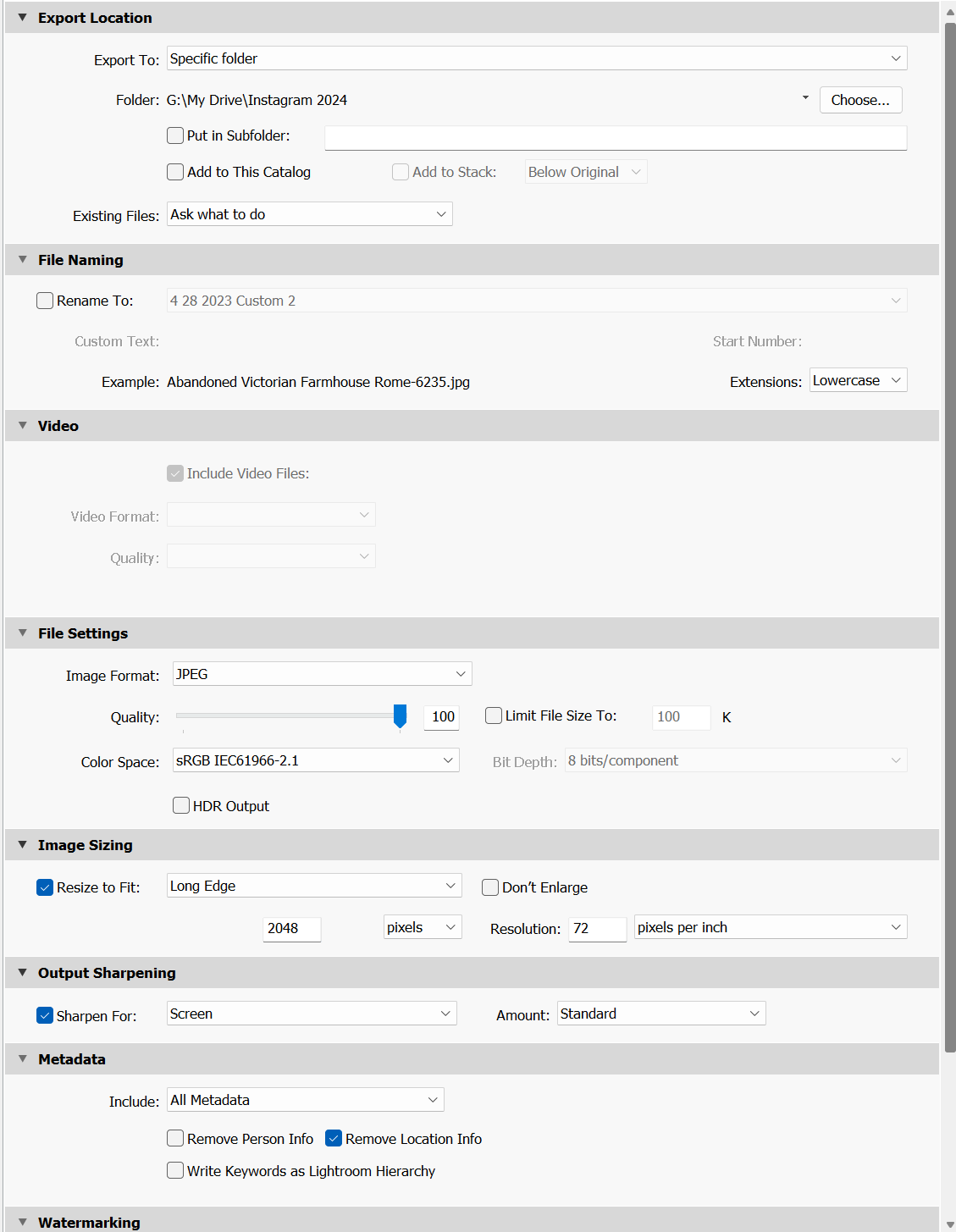
Task: Click the scrollbar up arrow
Action: pos(950,12)
